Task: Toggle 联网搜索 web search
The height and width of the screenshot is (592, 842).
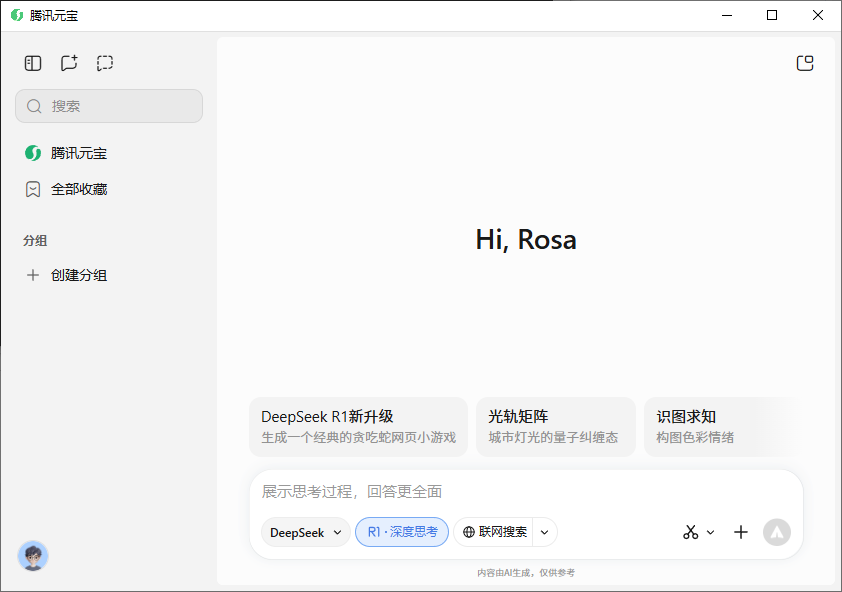Action: coord(495,532)
